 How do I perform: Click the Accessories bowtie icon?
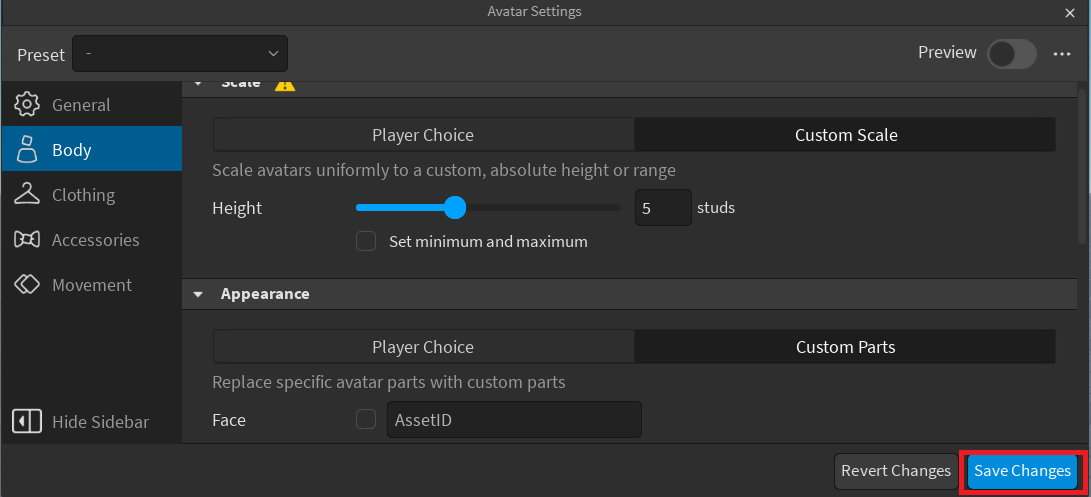tap(27, 240)
